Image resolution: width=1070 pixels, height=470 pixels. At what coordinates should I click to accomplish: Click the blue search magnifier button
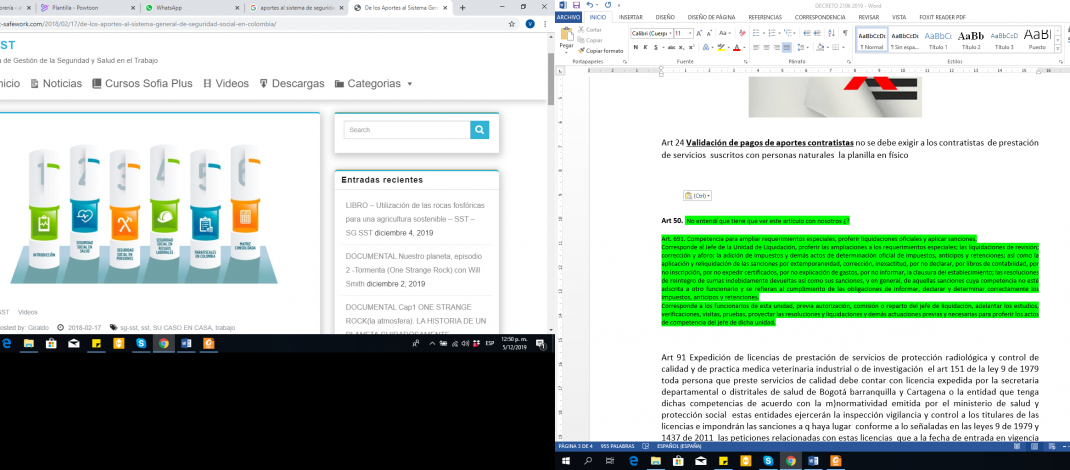click(x=480, y=129)
